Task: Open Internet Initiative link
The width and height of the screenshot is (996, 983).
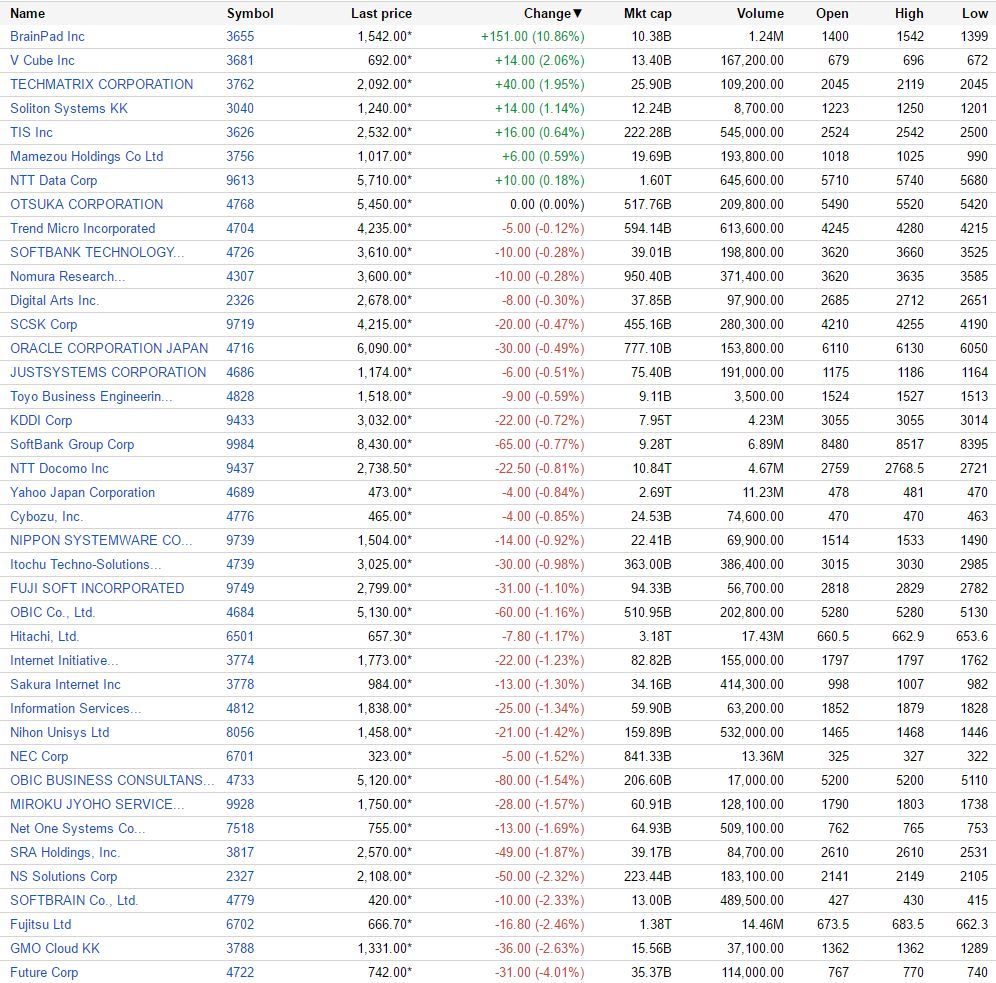Action: coord(64,661)
